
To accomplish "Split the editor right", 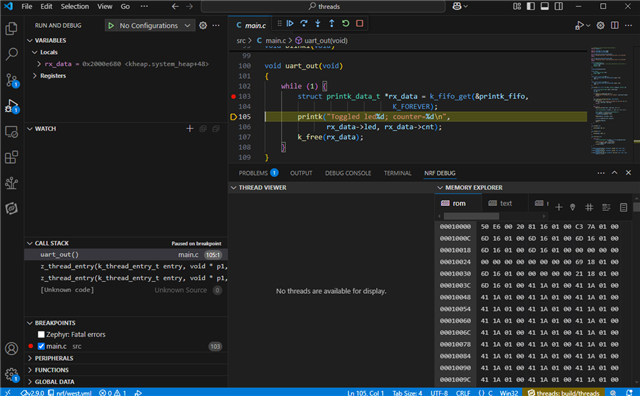I will pos(615,25).
